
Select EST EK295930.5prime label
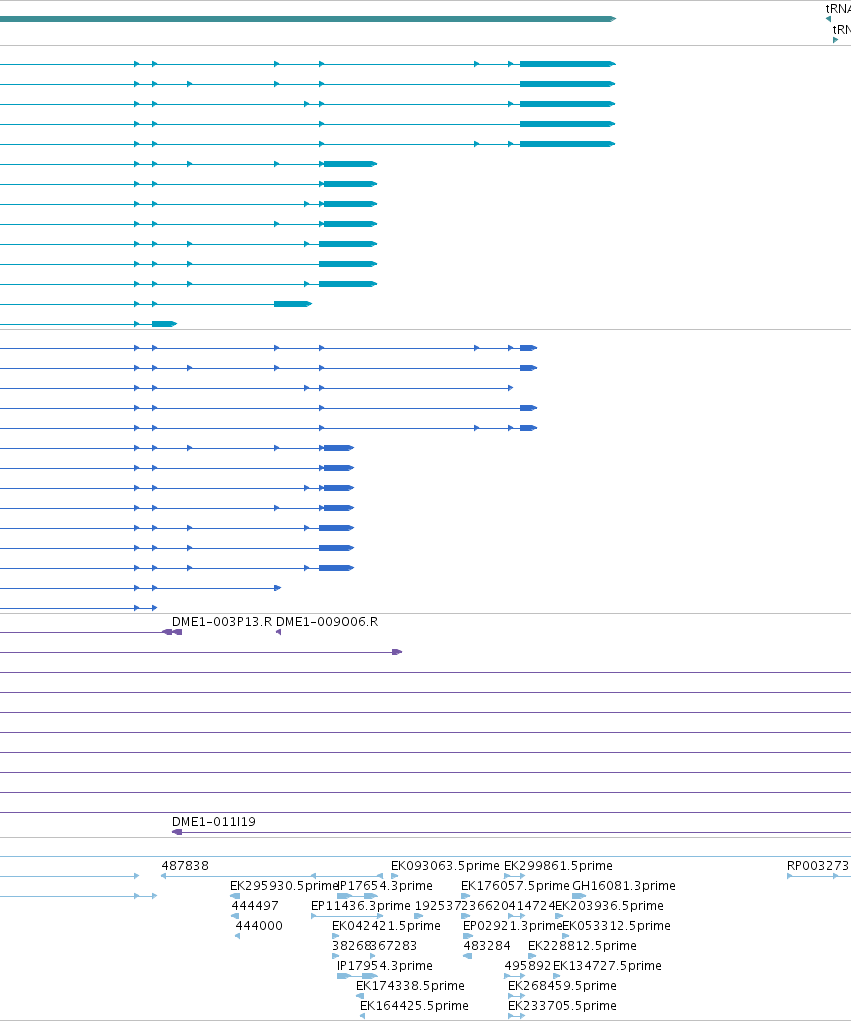[284, 886]
